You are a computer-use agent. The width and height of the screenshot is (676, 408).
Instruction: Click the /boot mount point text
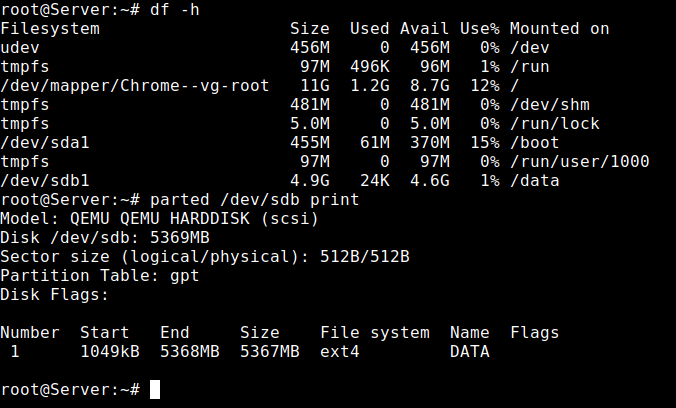tap(535, 143)
